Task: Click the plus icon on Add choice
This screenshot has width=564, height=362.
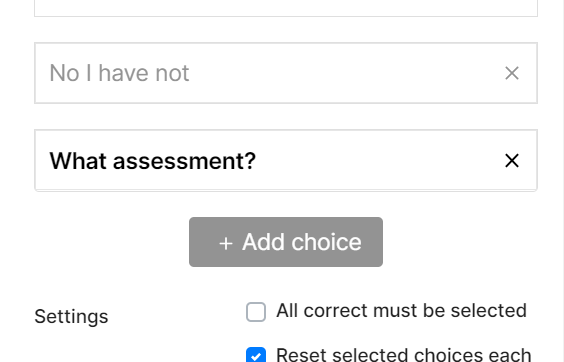Action: (226, 243)
